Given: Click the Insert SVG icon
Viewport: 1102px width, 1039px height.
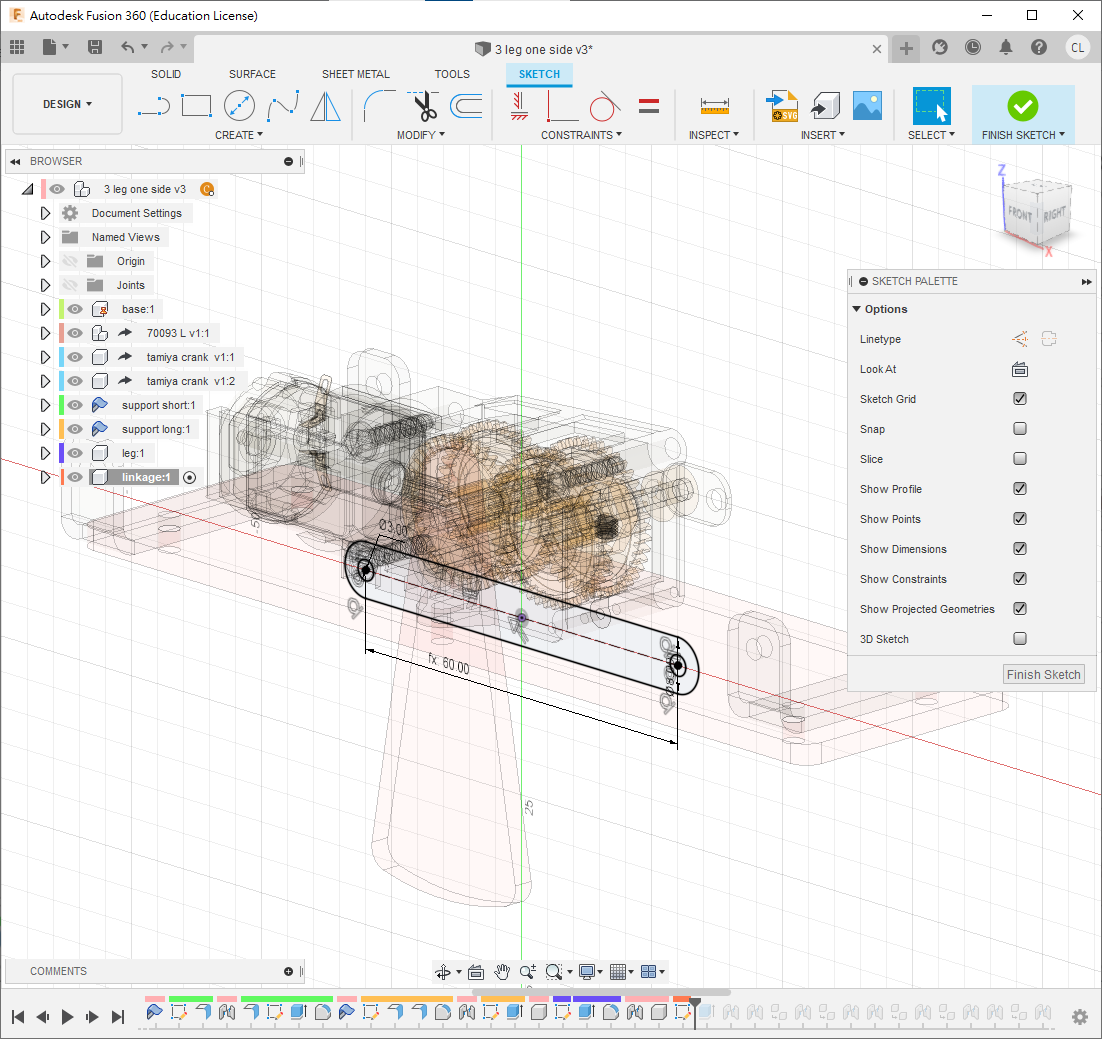Looking at the screenshot, I should pyautogui.click(x=781, y=105).
